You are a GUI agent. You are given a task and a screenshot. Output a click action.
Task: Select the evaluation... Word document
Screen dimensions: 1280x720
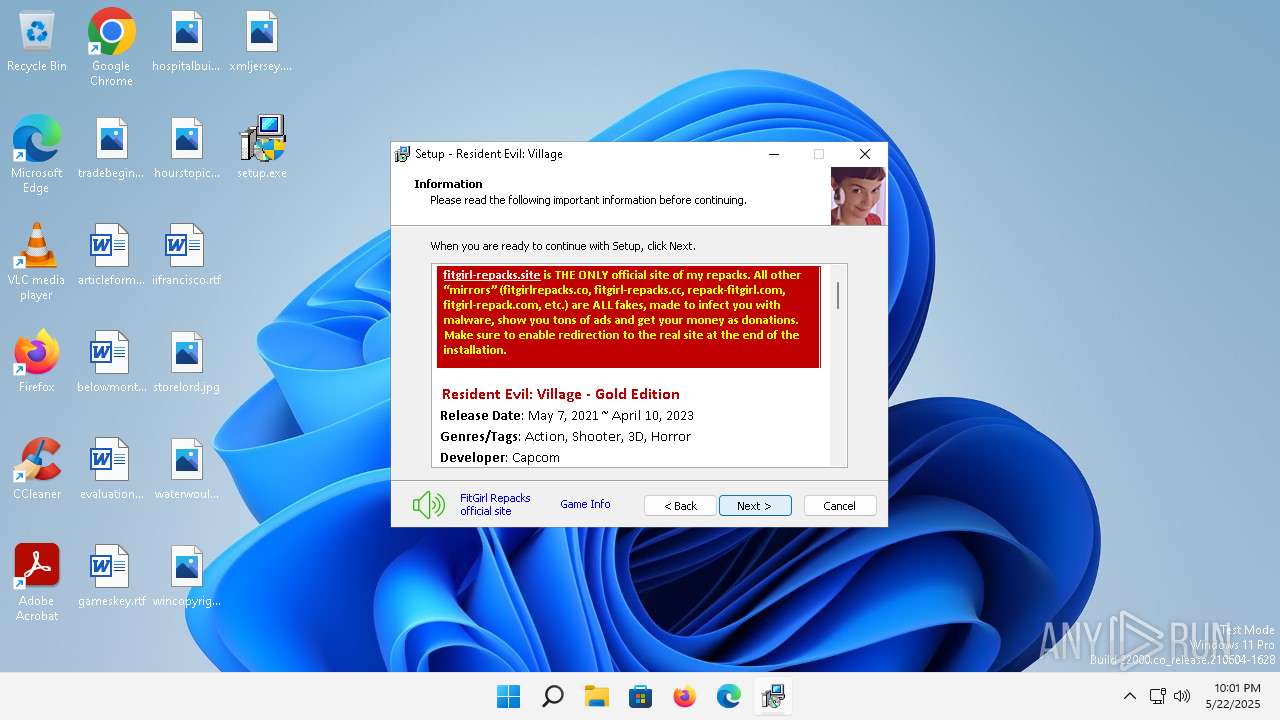click(x=111, y=469)
